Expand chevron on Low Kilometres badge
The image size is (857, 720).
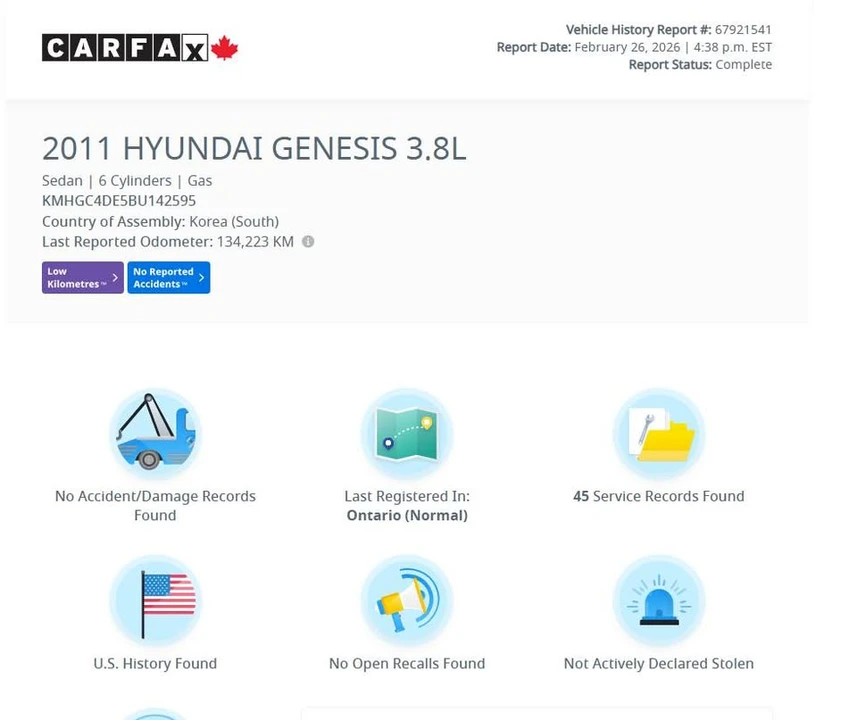pos(115,278)
